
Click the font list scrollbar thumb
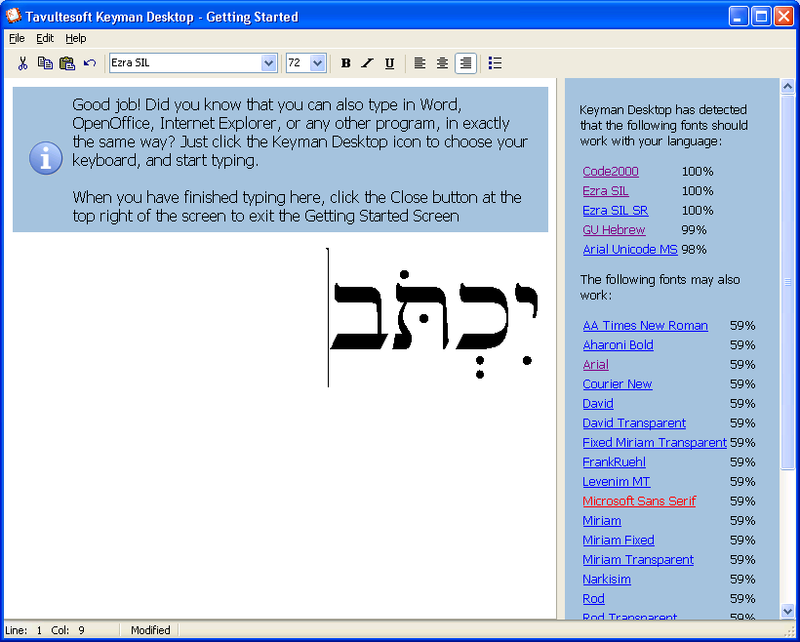point(787,282)
